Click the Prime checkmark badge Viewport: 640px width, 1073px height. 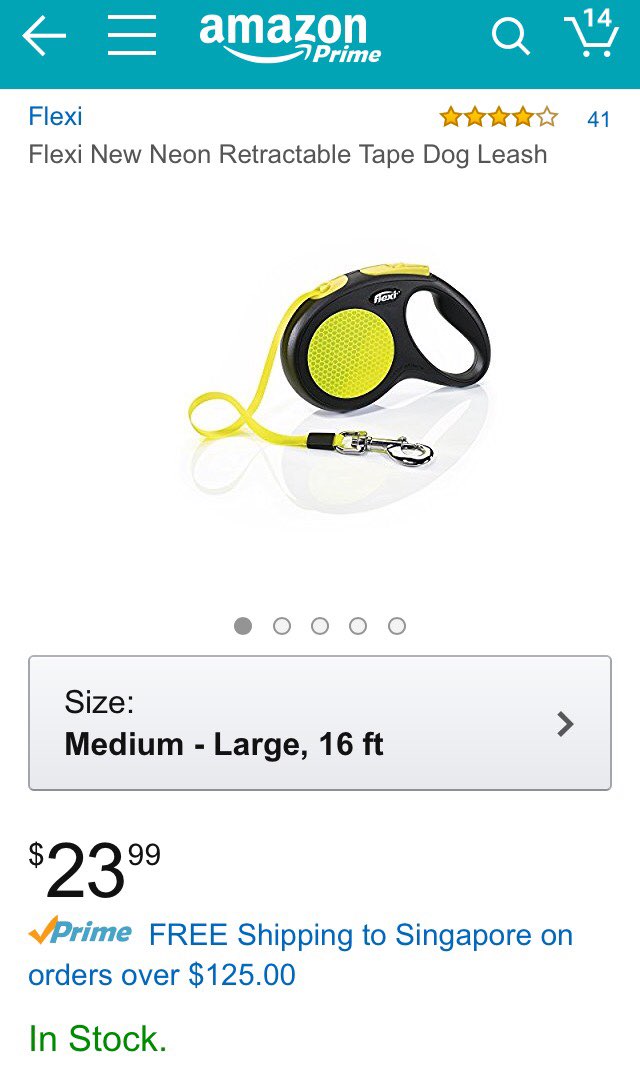point(80,931)
